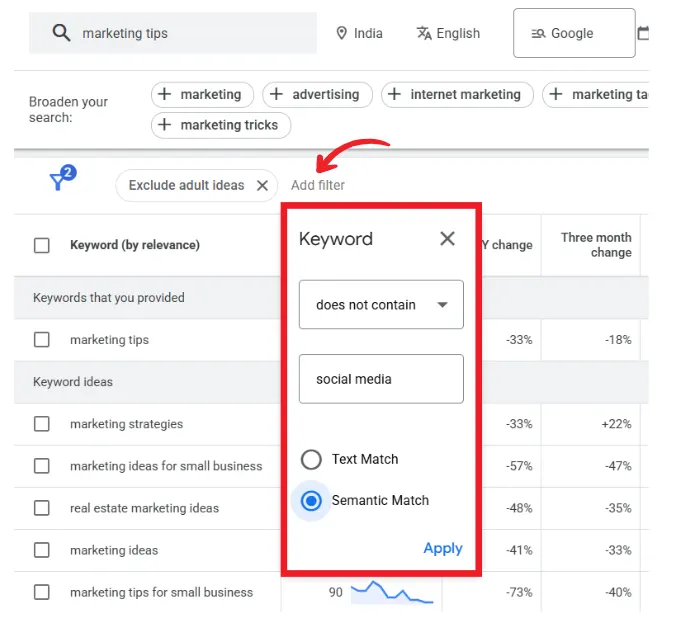Check the select-all Keyword header checkbox
Screen dimensions: 677x630
[42, 245]
